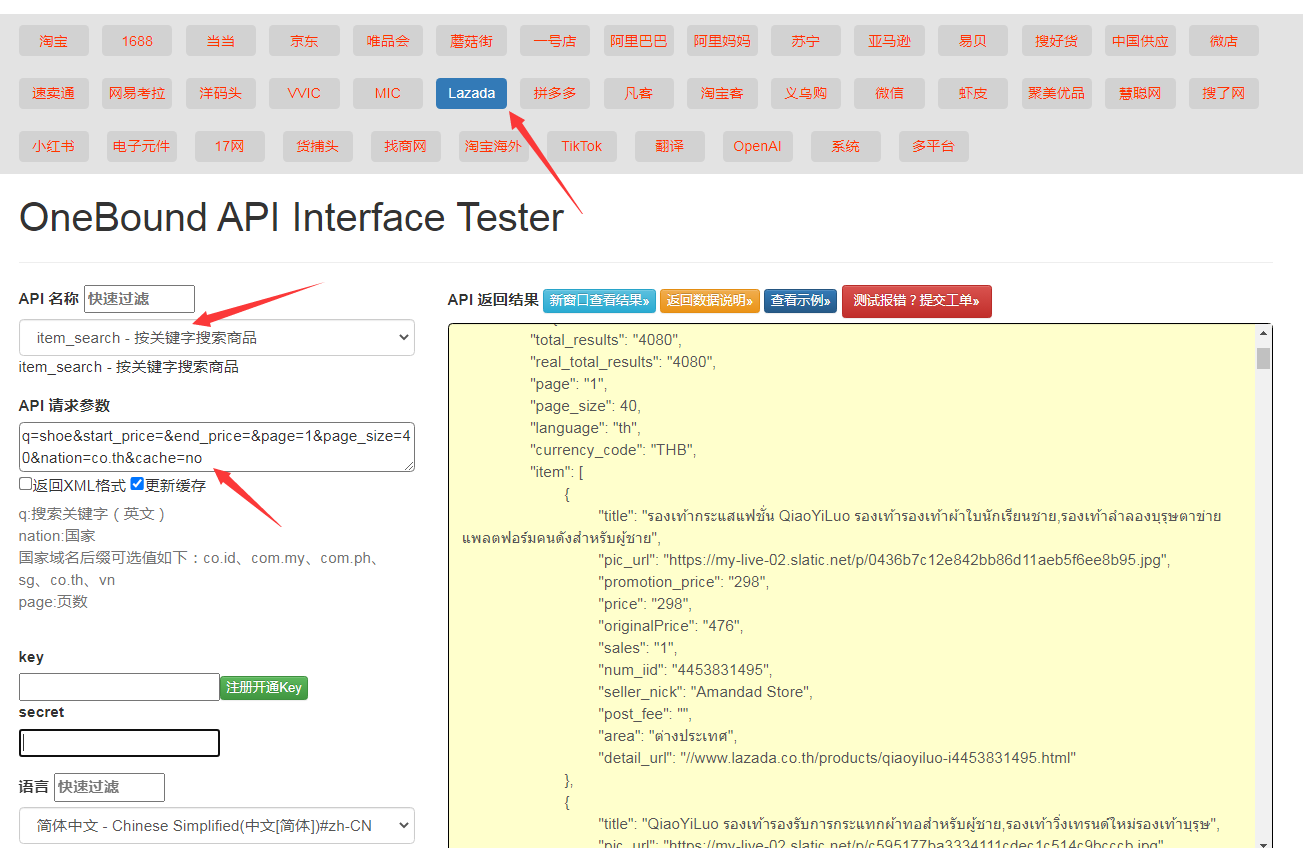The width and height of the screenshot is (1303, 848).
Task: Open the 1688 platform tab
Action: [x=137, y=41]
